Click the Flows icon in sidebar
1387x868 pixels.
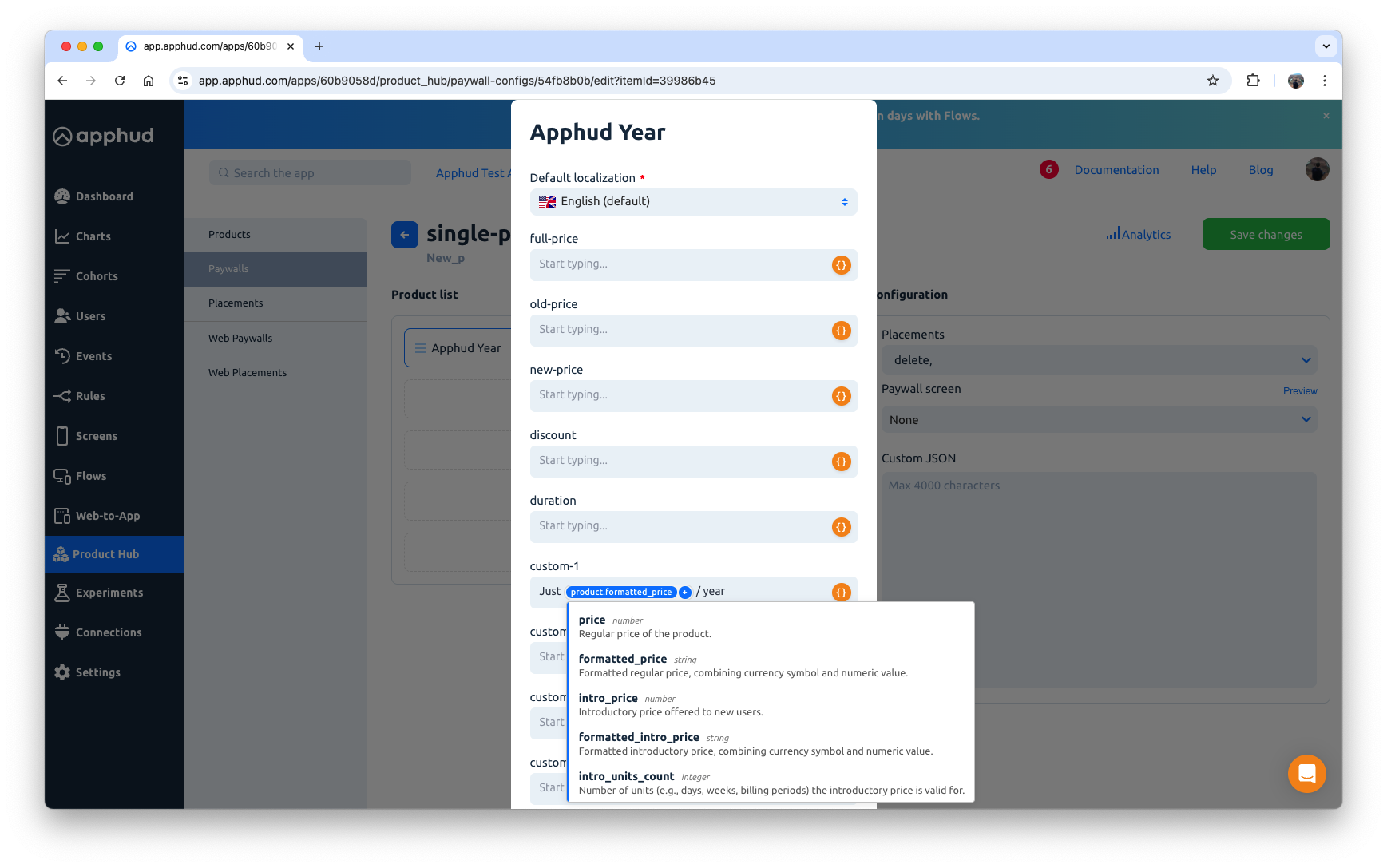[62, 476]
